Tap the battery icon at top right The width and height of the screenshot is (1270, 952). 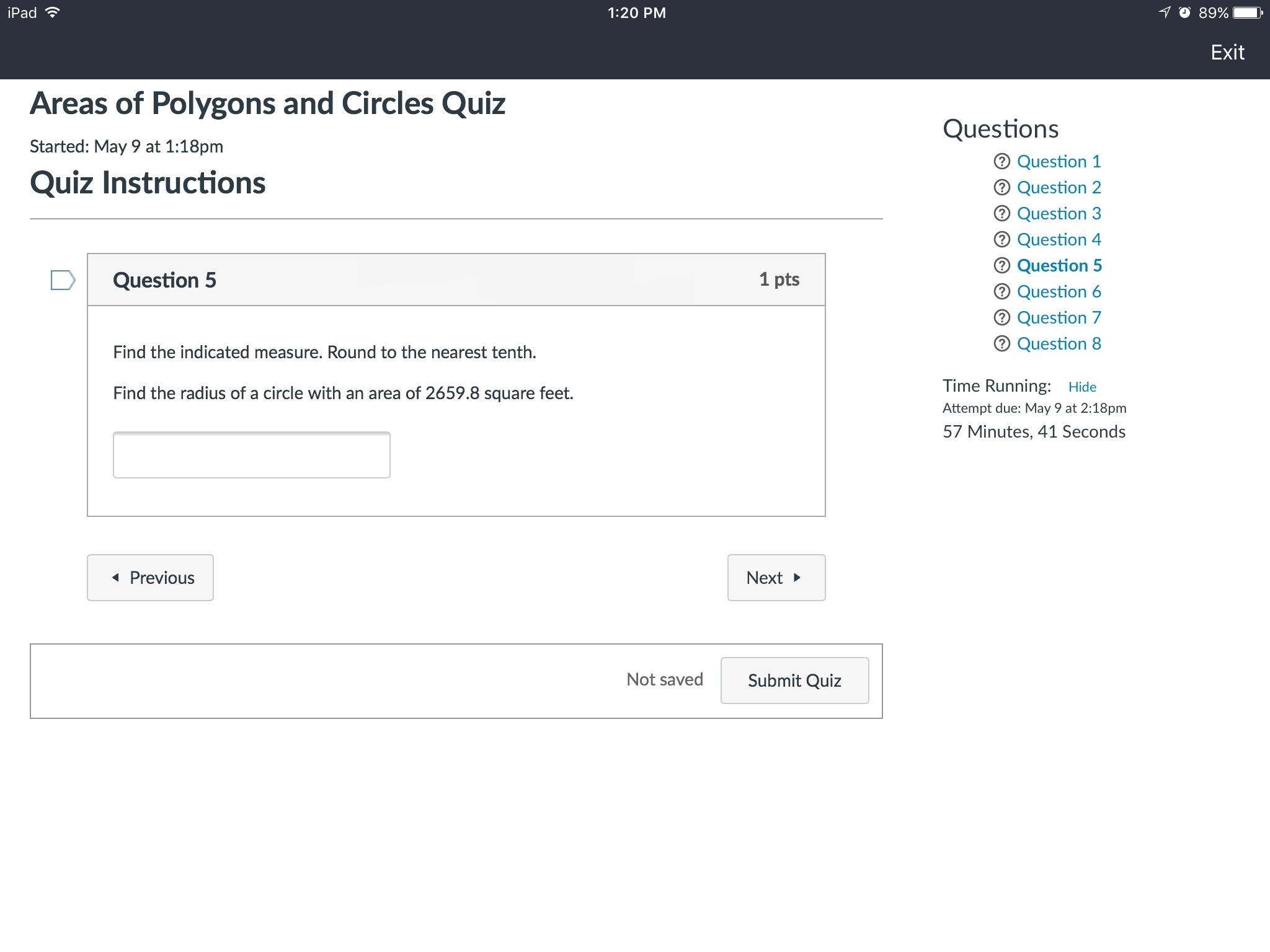(1248, 12)
